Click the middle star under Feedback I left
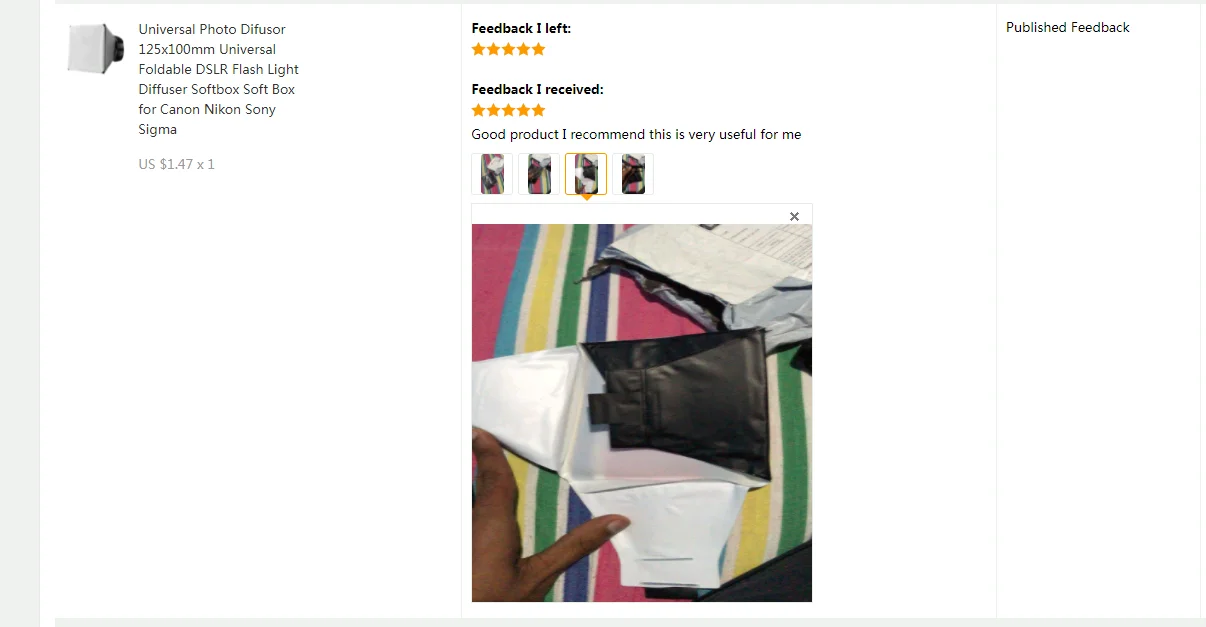The image size is (1206, 627). pyautogui.click(x=509, y=49)
